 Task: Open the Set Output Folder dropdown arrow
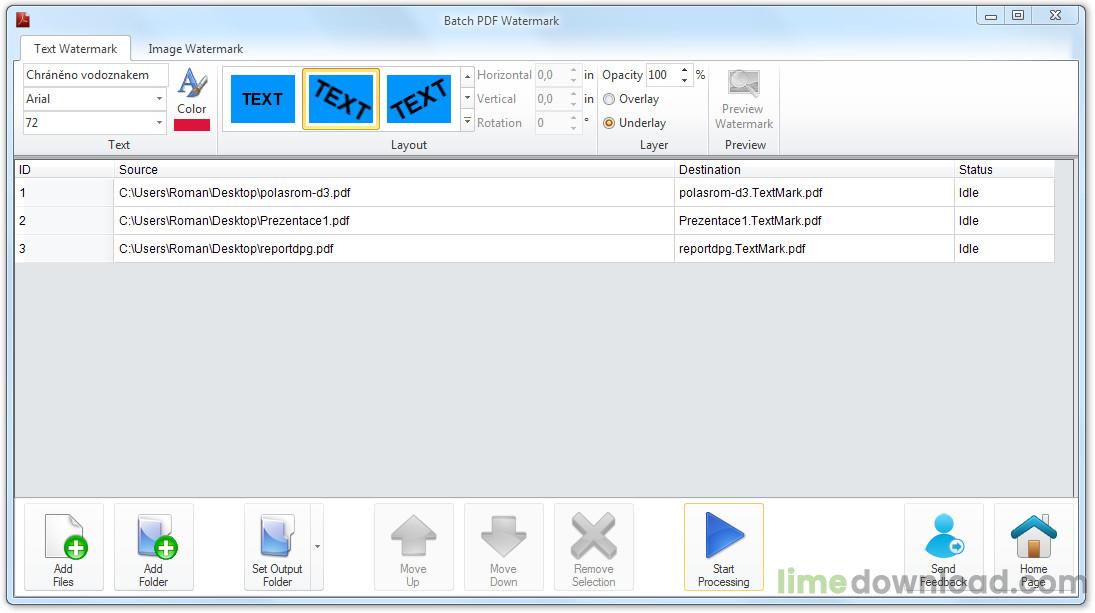pyautogui.click(x=318, y=546)
